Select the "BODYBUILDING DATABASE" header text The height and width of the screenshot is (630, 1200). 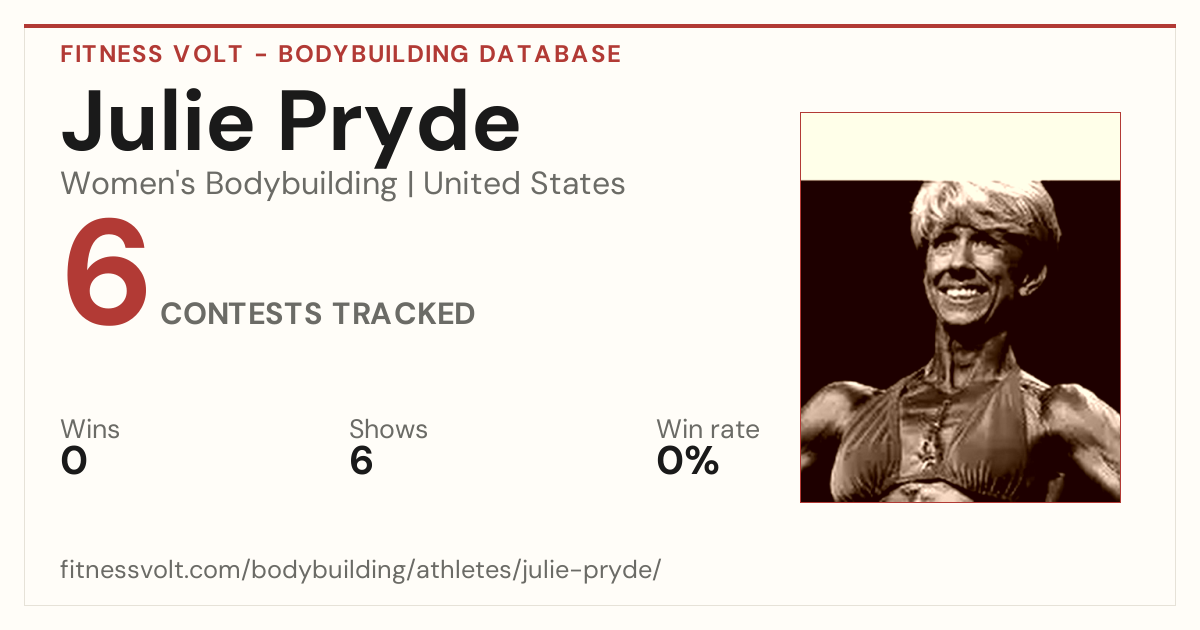click(450, 54)
